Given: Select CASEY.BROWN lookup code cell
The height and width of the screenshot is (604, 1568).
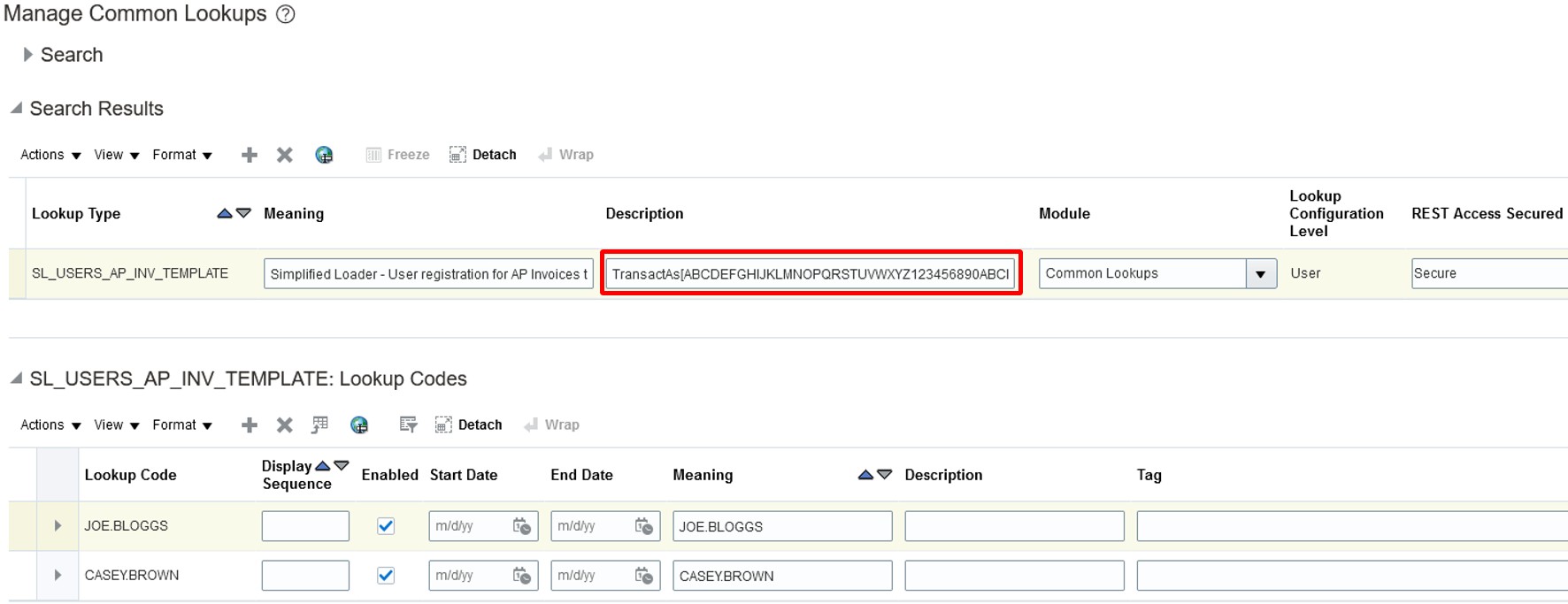Looking at the screenshot, I should (132, 575).
